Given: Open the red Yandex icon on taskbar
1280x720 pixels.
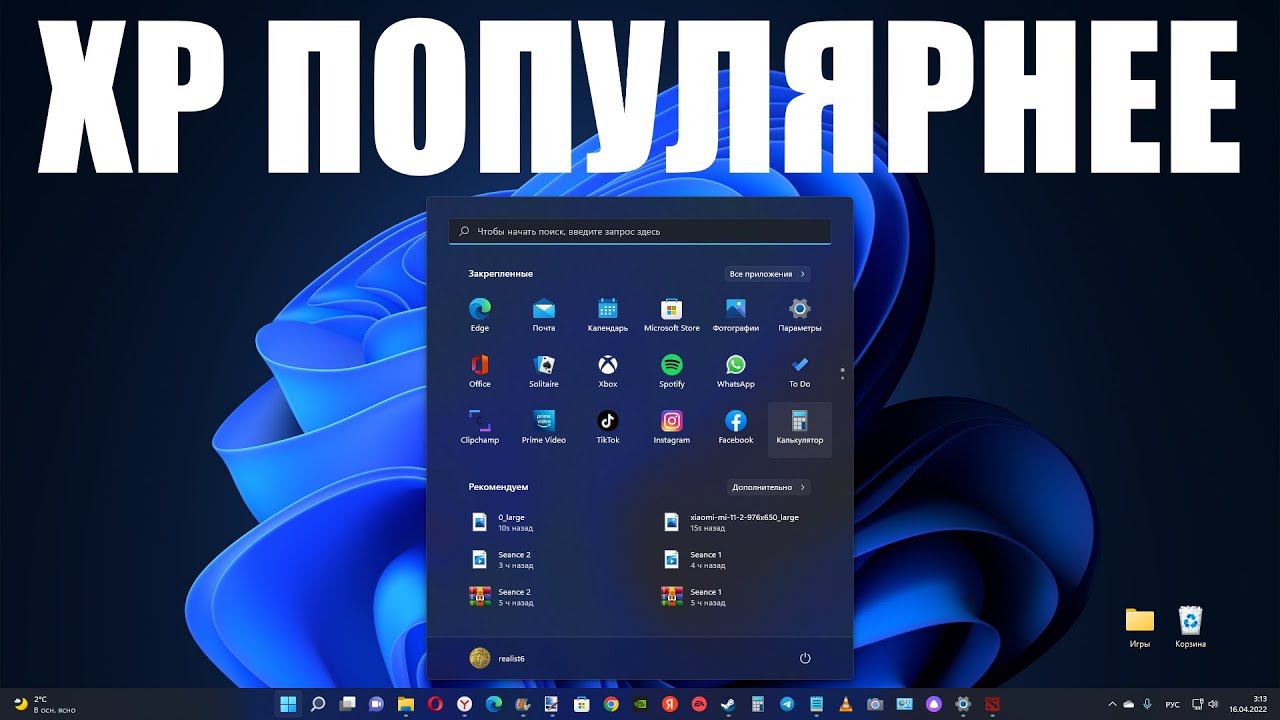Looking at the screenshot, I should pyautogui.click(x=670, y=704).
